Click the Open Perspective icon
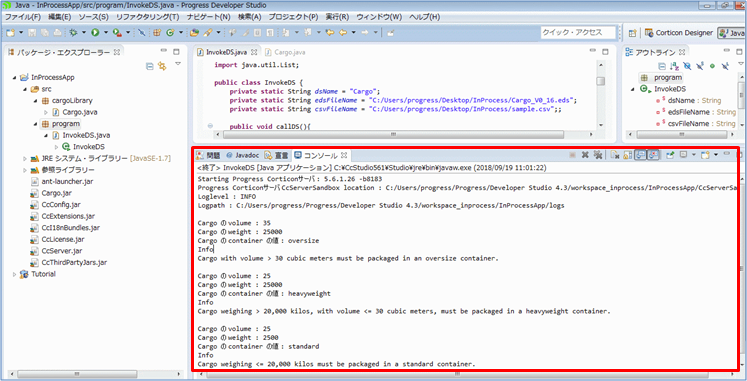 633,33
